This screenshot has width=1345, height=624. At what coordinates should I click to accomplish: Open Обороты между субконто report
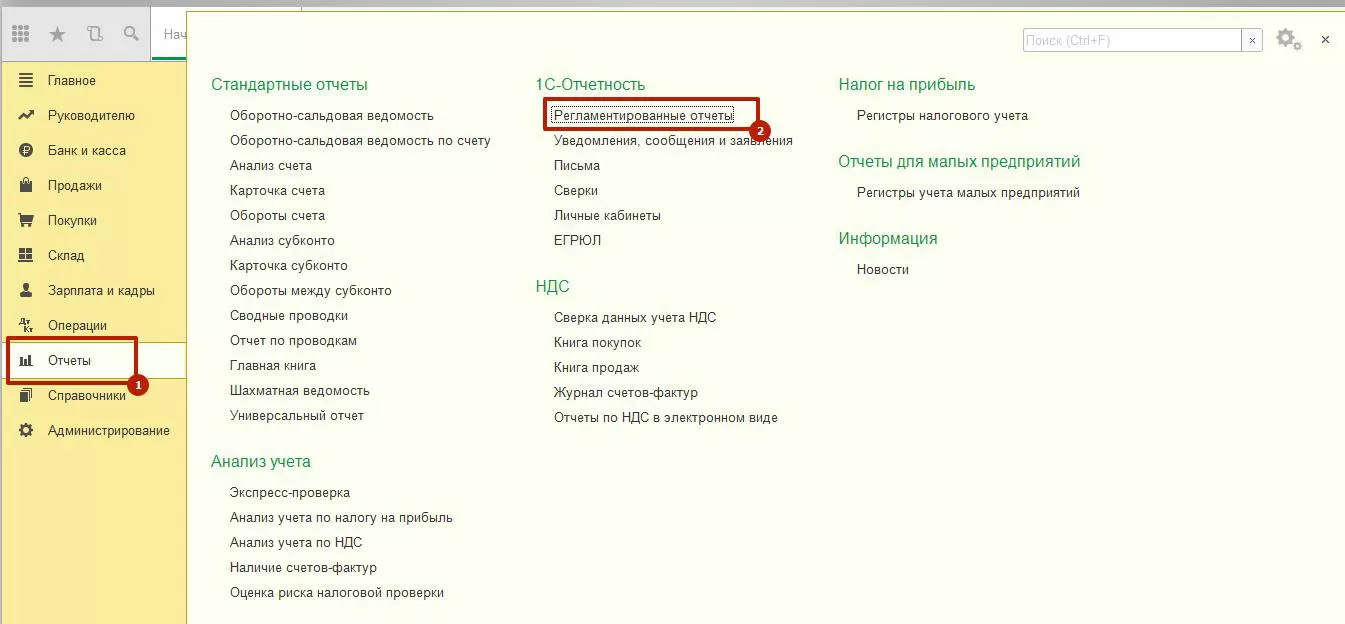tap(311, 290)
